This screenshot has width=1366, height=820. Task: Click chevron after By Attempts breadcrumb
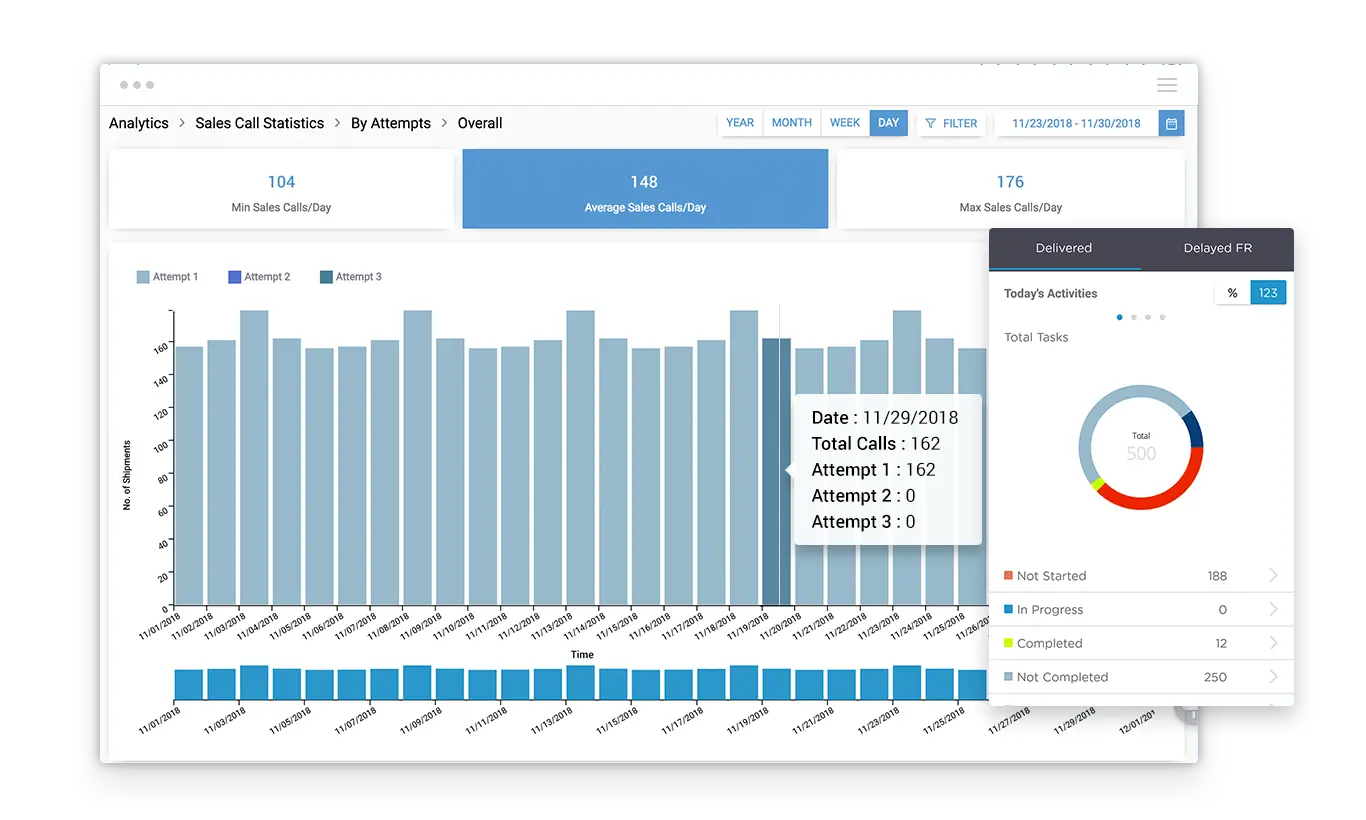point(445,123)
